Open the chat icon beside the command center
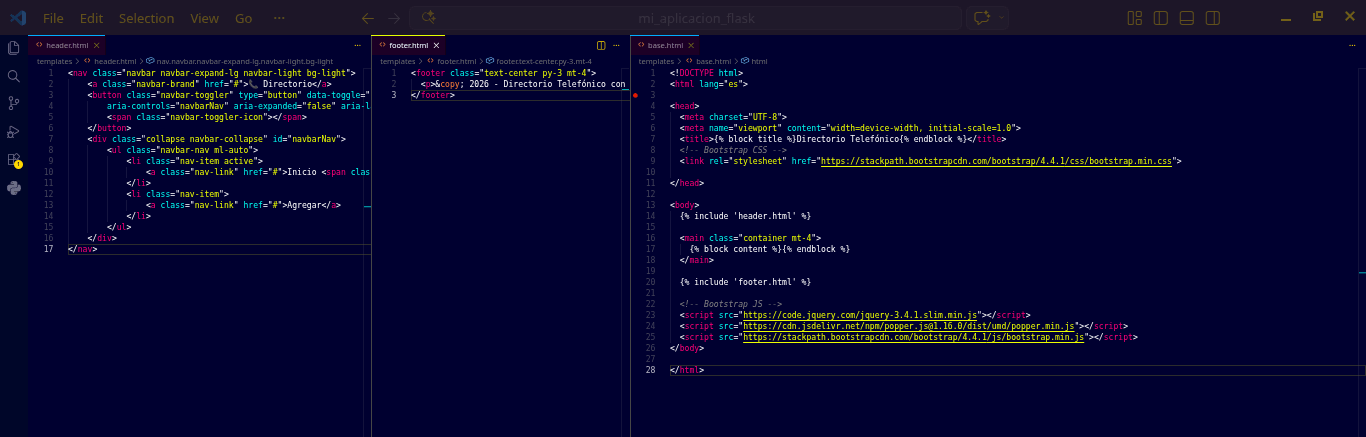This screenshot has width=1366, height=437. 981,18
